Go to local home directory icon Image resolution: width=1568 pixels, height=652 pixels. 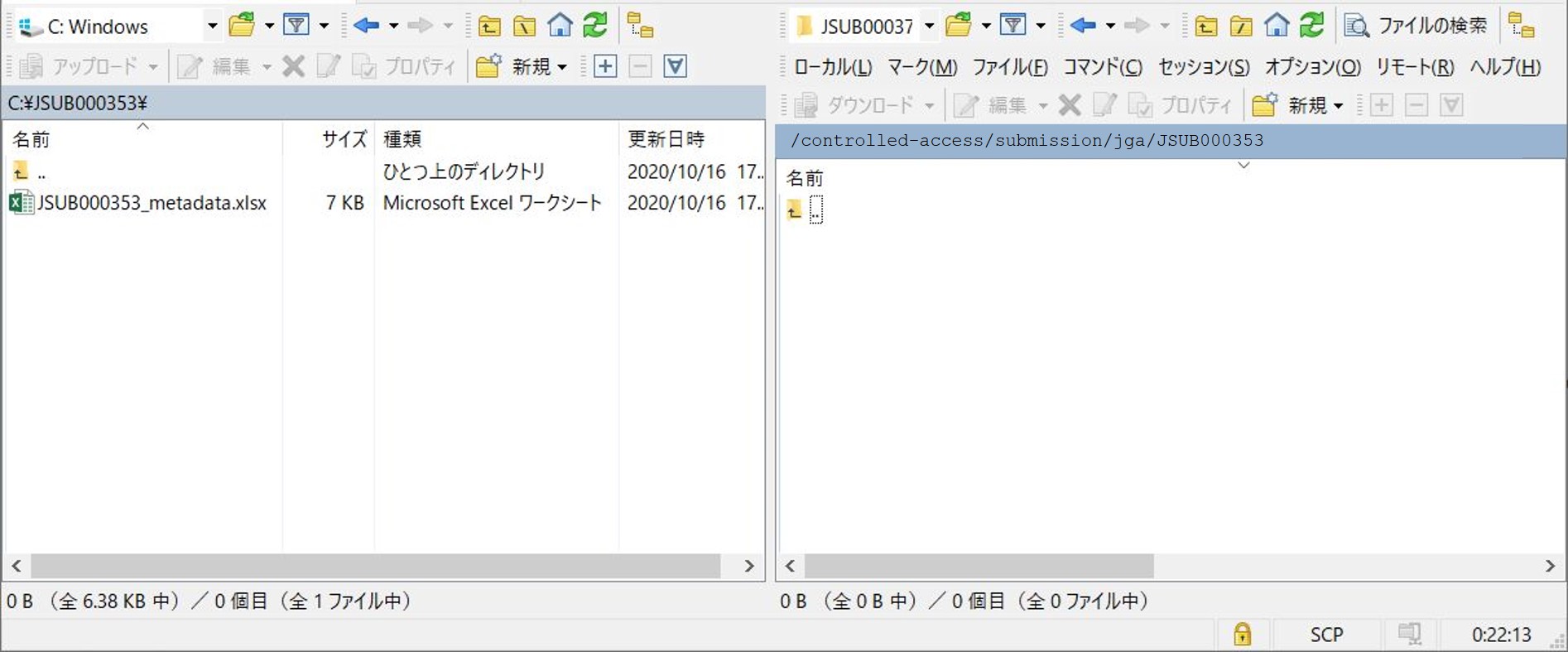click(560, 26)
